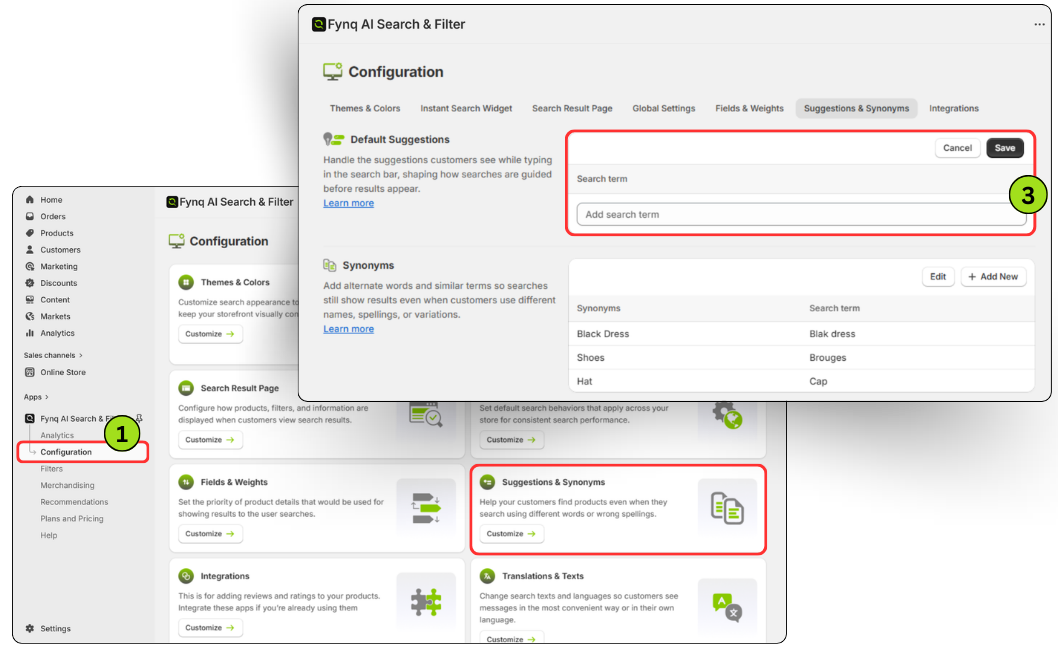1058x648 pixels.
Task: Open Analytics under Fynq AI Search
Action: point(57,435)
